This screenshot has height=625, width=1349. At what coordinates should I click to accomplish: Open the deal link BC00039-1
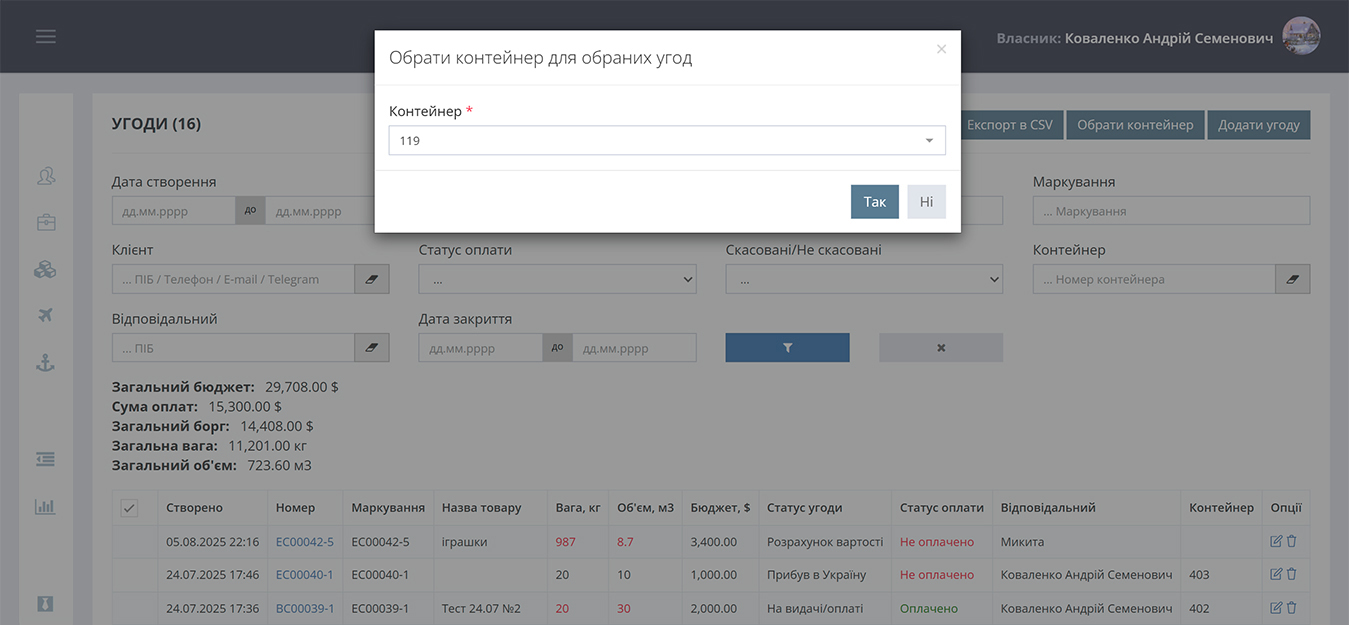click(304, 608)
